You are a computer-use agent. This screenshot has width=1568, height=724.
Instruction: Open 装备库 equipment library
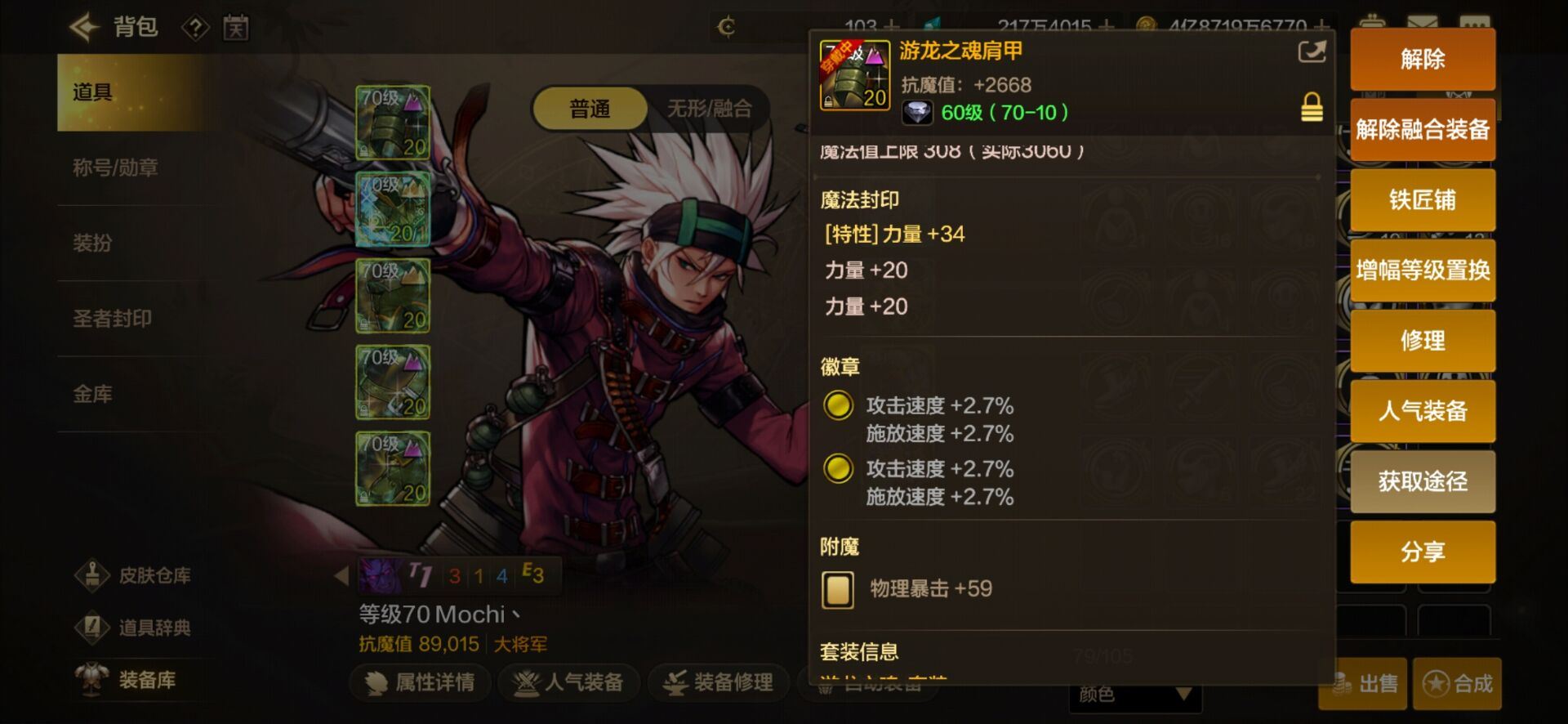[126, 680]
